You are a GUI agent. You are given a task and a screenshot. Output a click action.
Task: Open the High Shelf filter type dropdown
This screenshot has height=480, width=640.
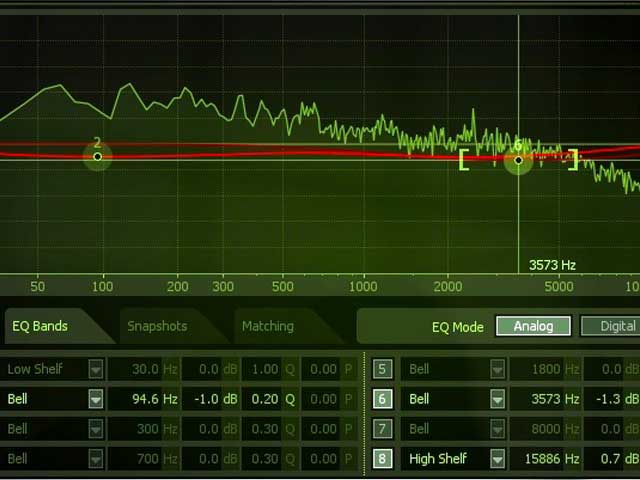coord(498,458)
